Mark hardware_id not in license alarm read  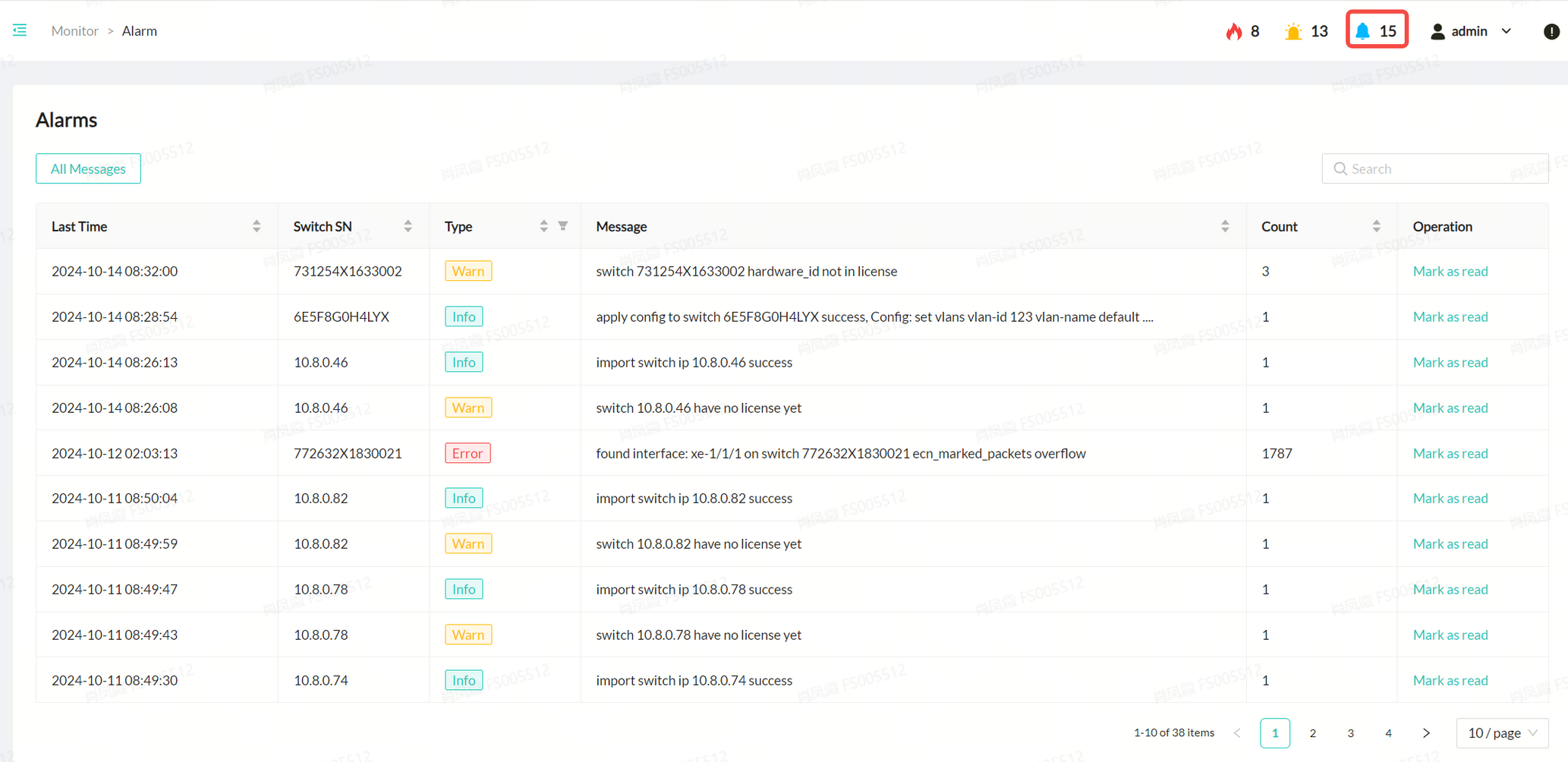[1450, 271]
